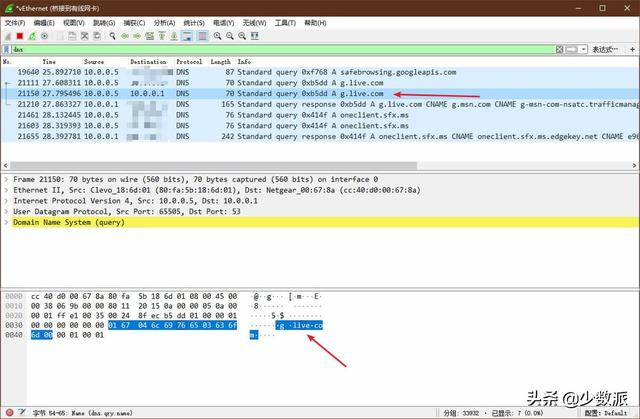Clear the dns display filter

coord(559,49)
